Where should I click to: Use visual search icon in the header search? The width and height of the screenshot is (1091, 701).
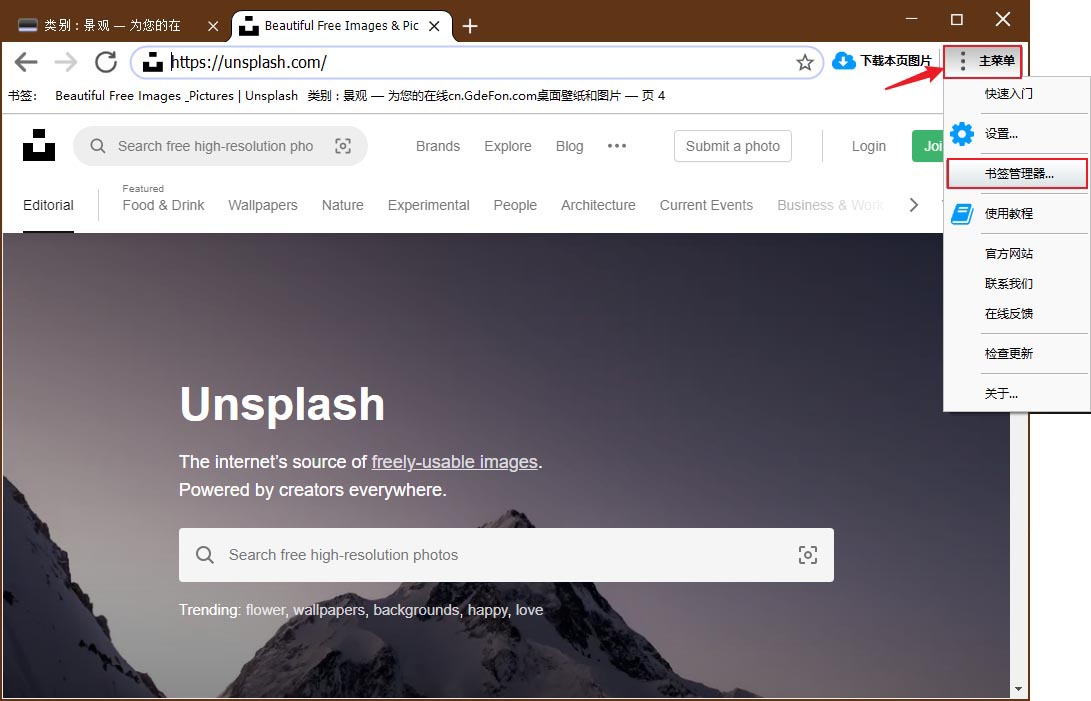[343, 146]
